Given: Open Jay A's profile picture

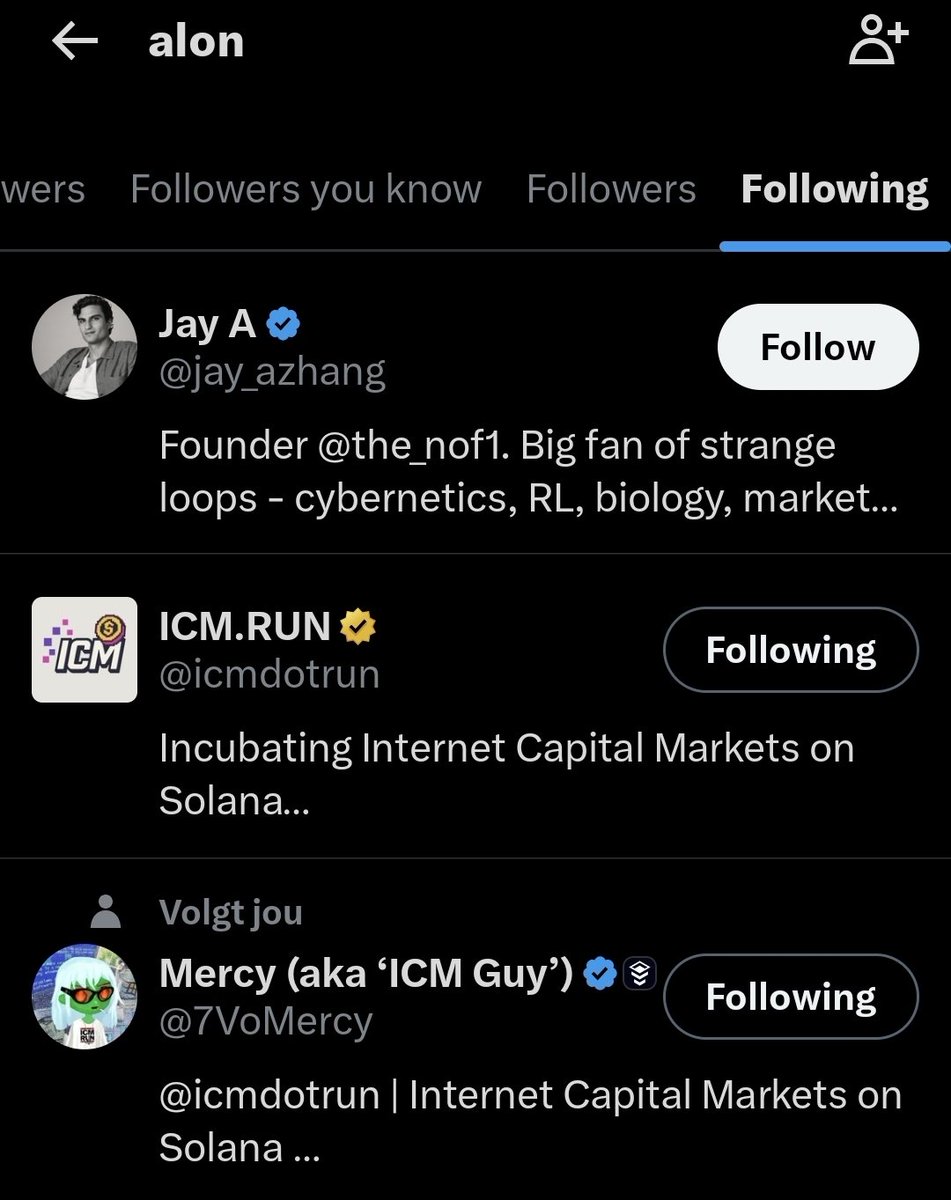Looking at the screenshot, I should pyautogui.click(x=84, y=346).
